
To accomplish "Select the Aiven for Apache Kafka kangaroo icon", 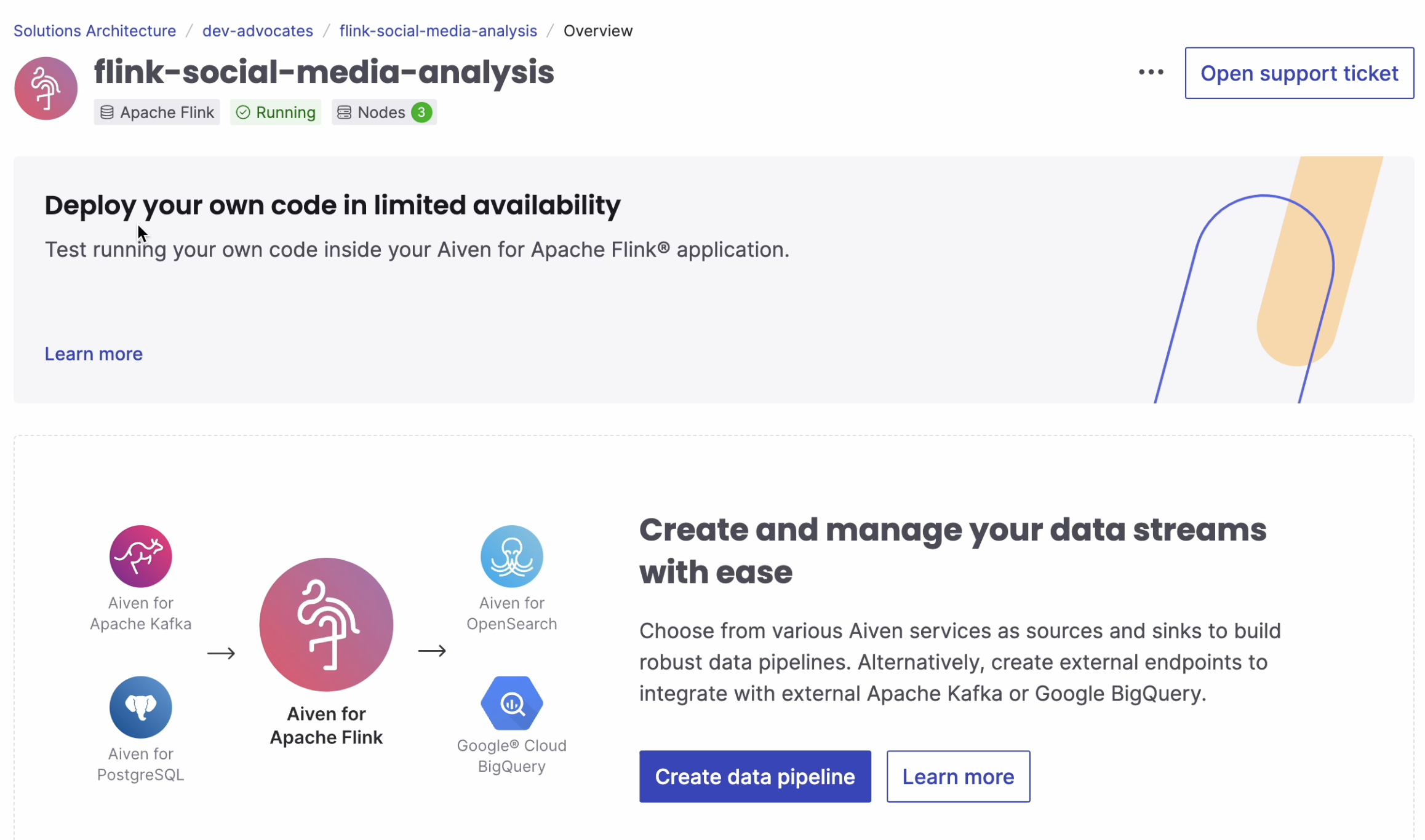I will [x=140, y=555].
